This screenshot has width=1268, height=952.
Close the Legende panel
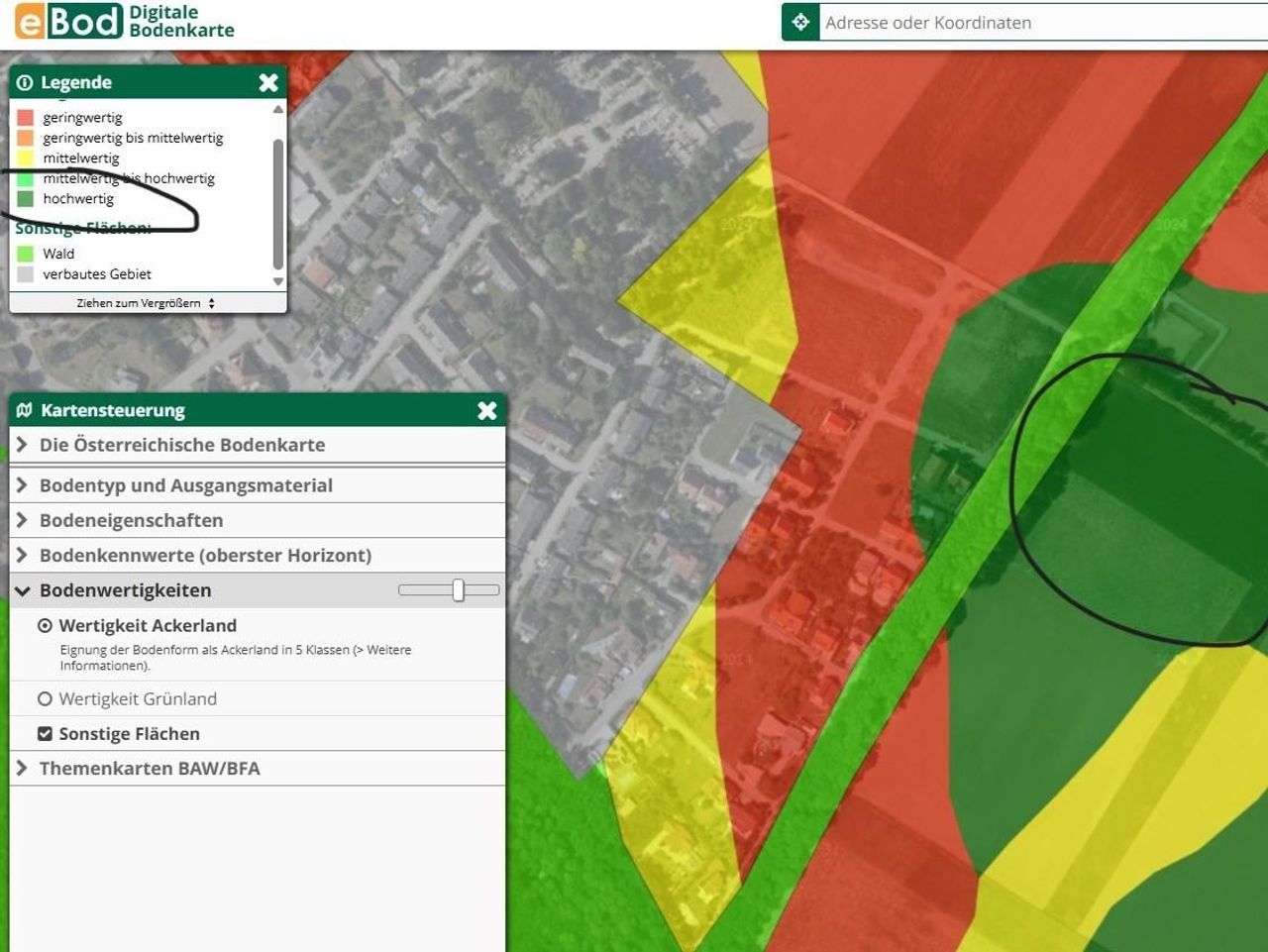268,82
